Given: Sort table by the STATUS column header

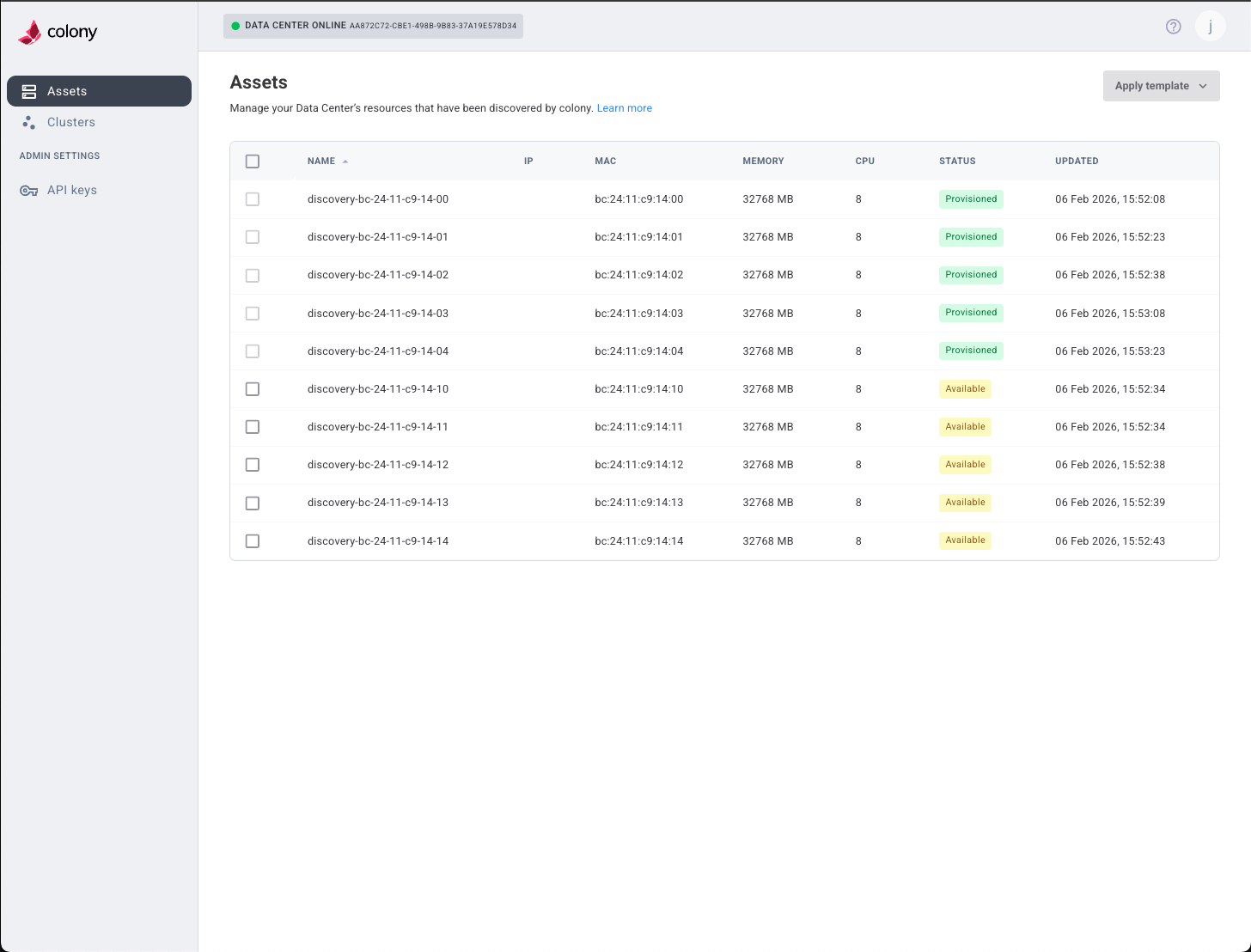Looking at the screenshot, I should point(957,162).
